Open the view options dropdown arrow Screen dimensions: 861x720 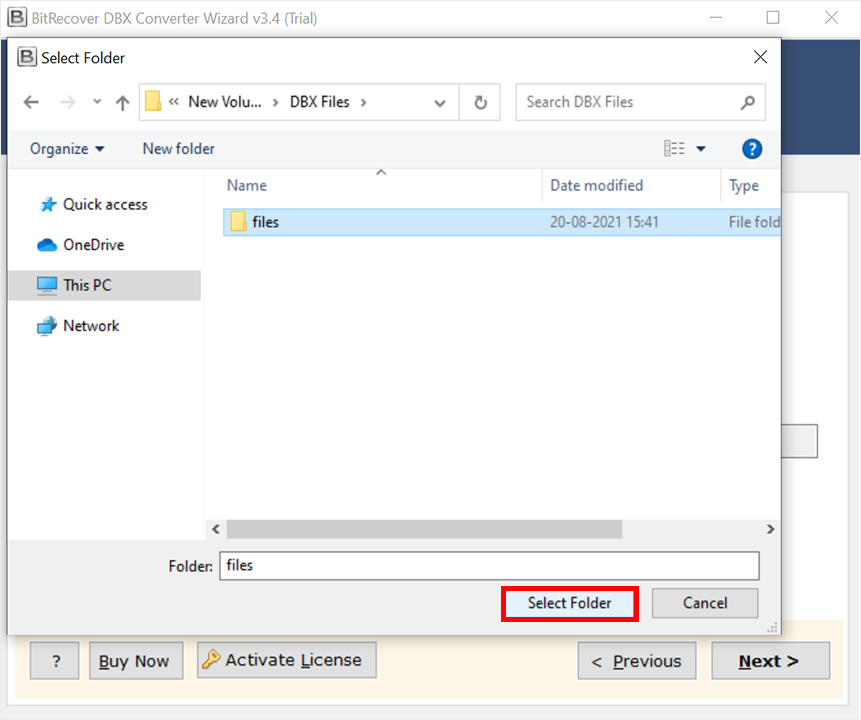point(701,149)
